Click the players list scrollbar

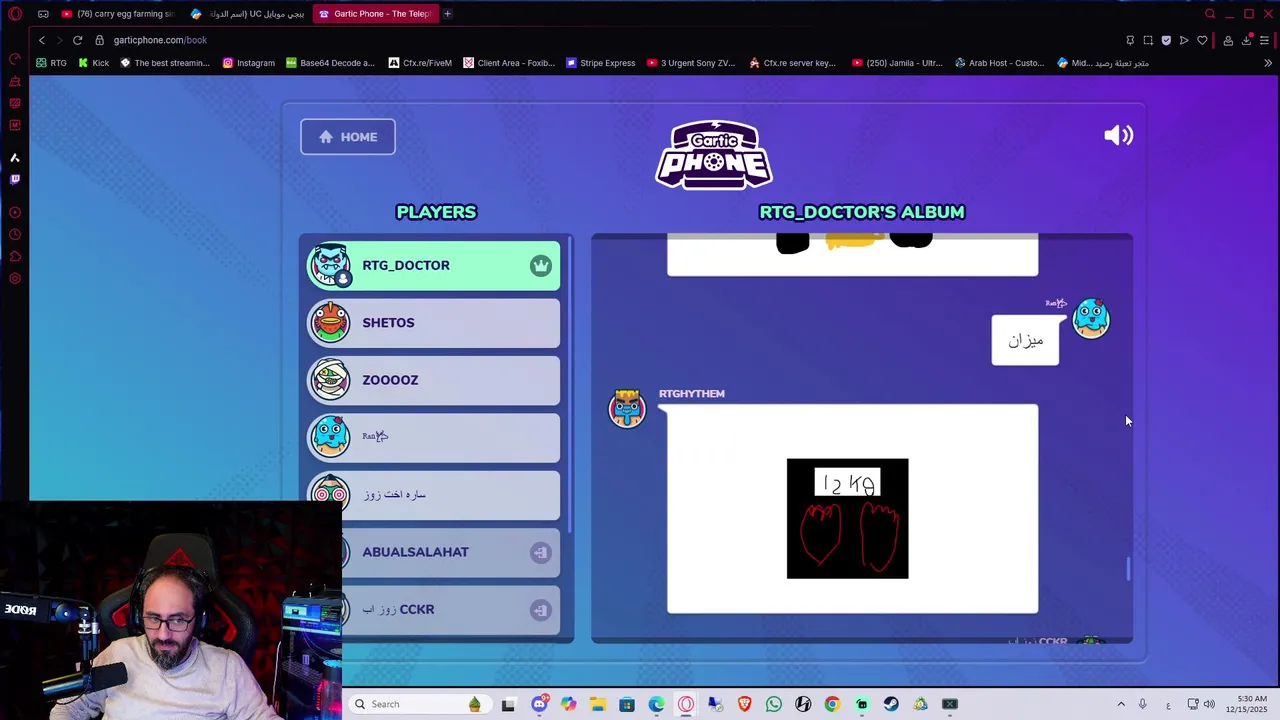tap(570, 384)
